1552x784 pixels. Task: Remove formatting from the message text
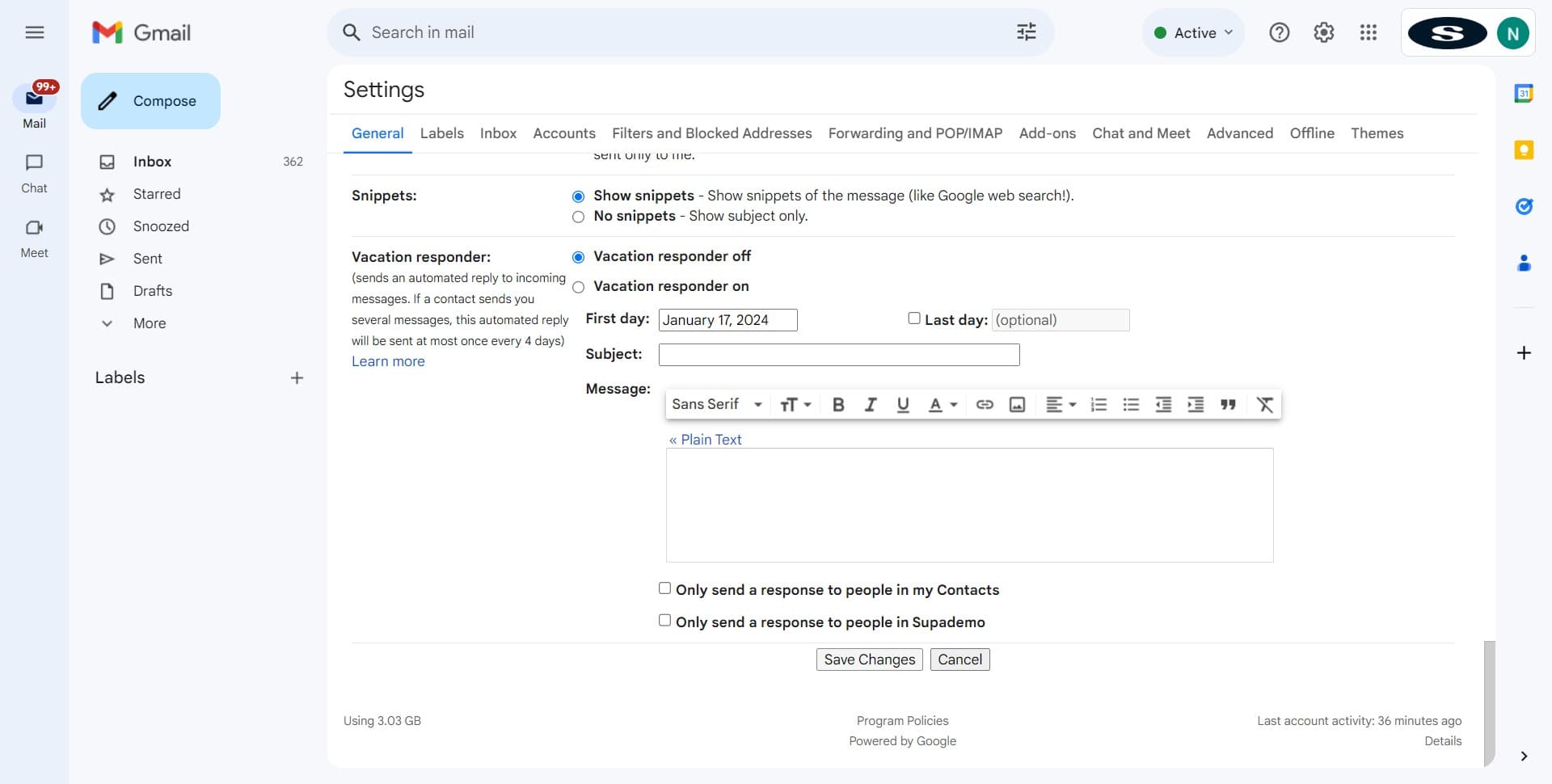[1264, 404]
